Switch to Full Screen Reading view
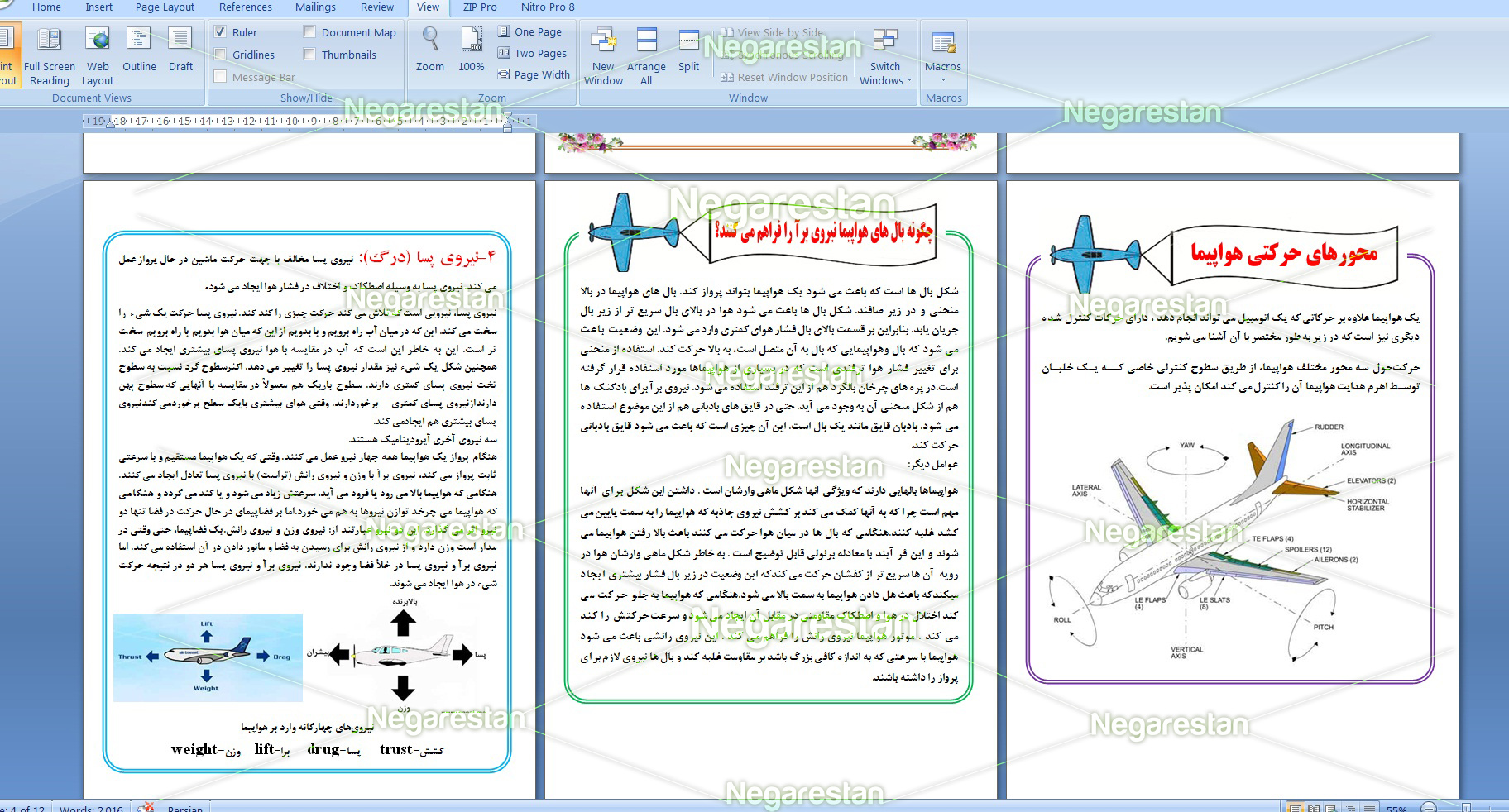This screenshot has height=812, width=1509. pos(50,56)
